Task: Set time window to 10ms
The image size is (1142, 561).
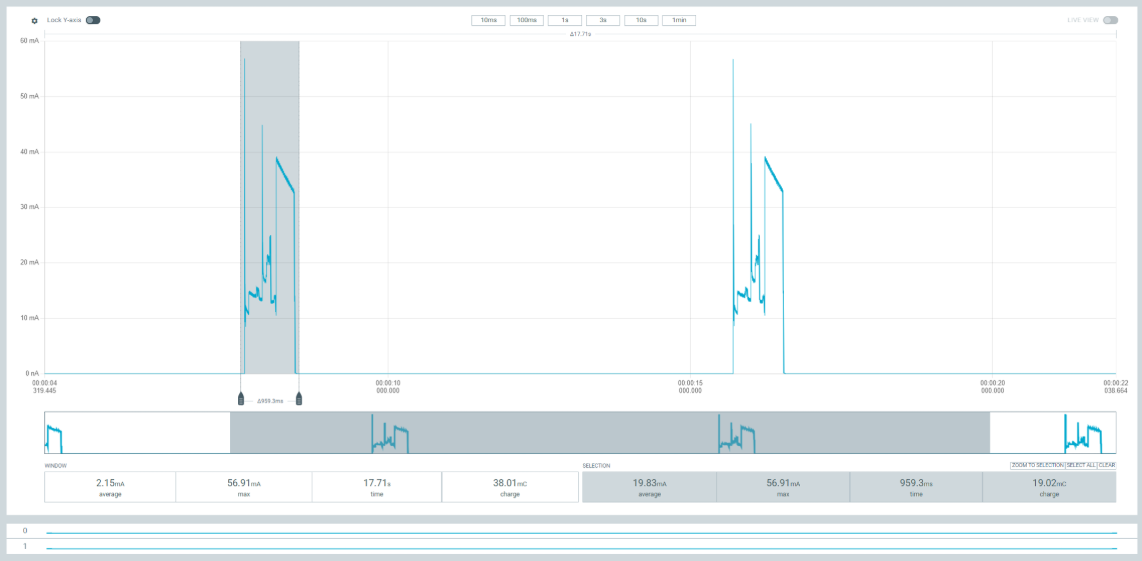Action: click(x=488, y=20)
